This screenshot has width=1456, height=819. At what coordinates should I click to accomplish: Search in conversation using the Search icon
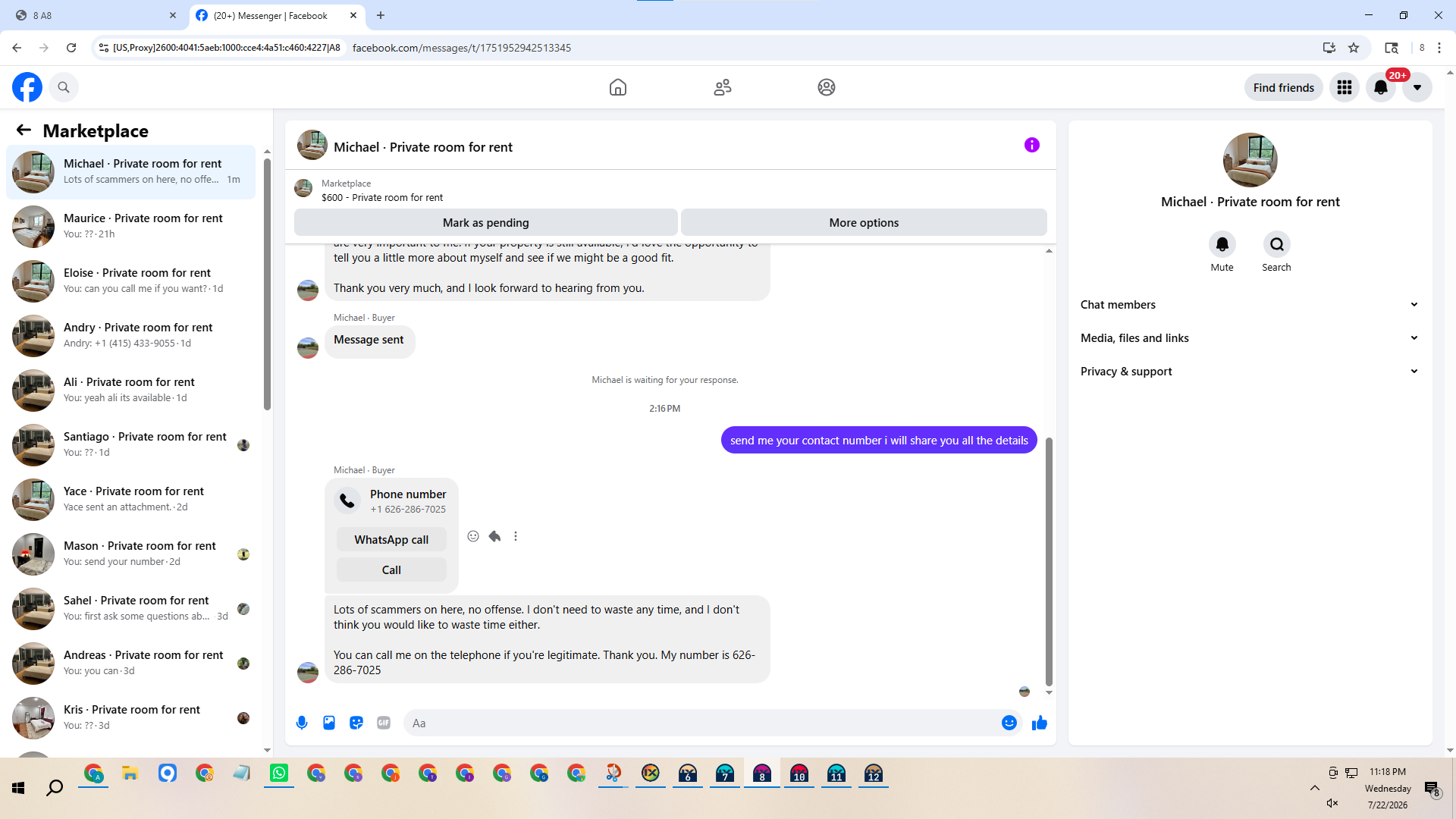(1277, 244)
